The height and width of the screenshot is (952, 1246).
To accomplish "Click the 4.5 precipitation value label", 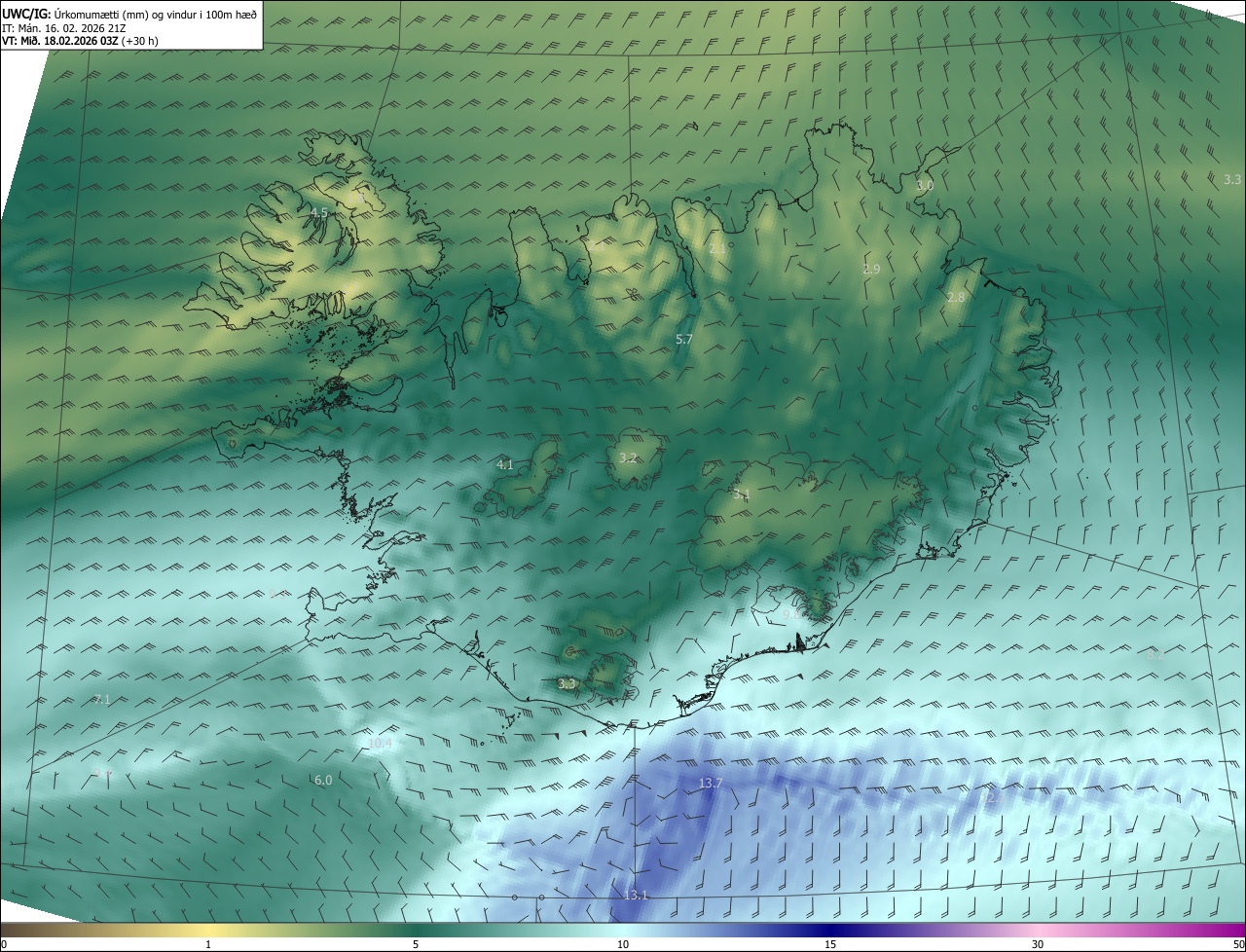I will tap(319, 212).
